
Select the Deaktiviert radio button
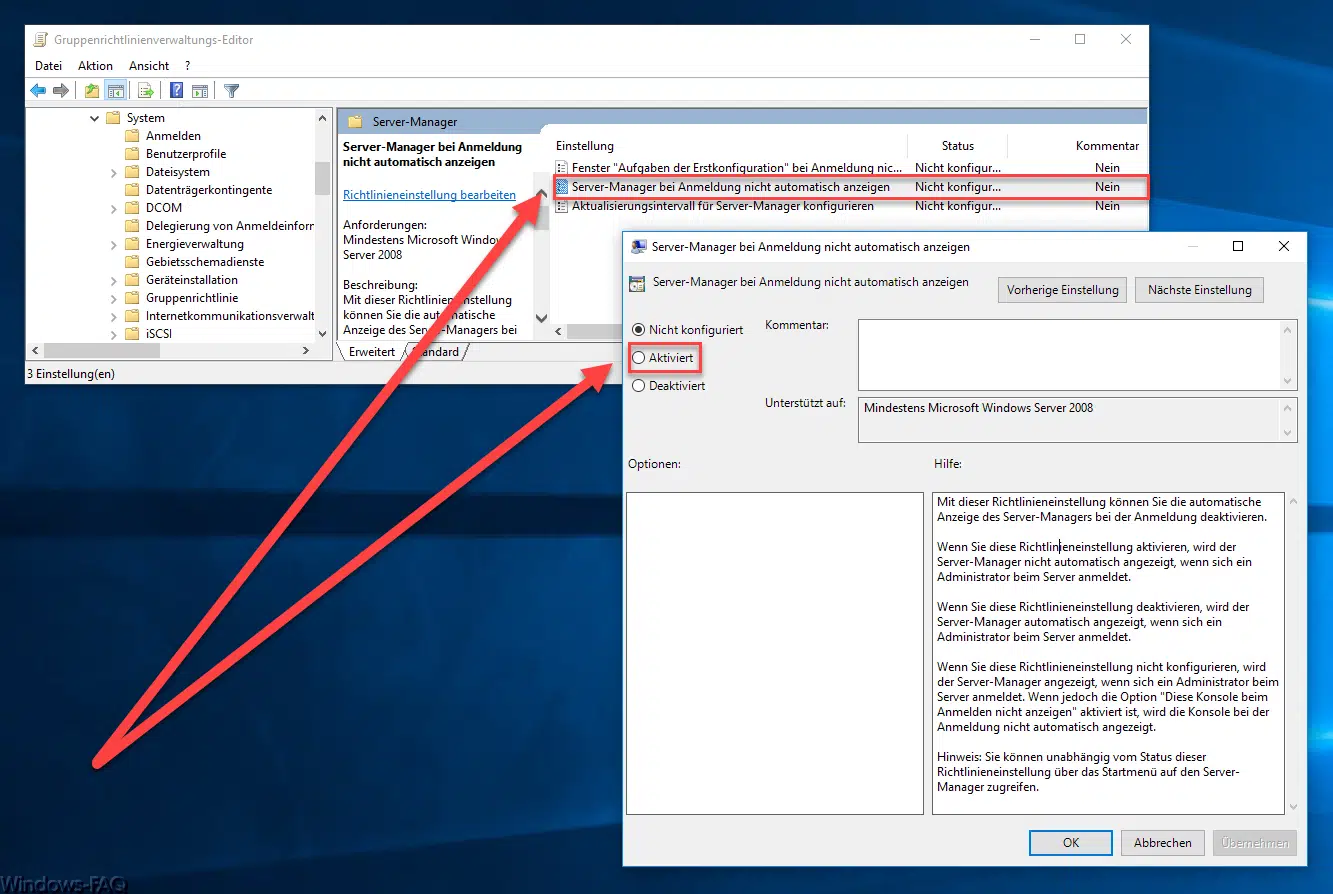[639, 385]
